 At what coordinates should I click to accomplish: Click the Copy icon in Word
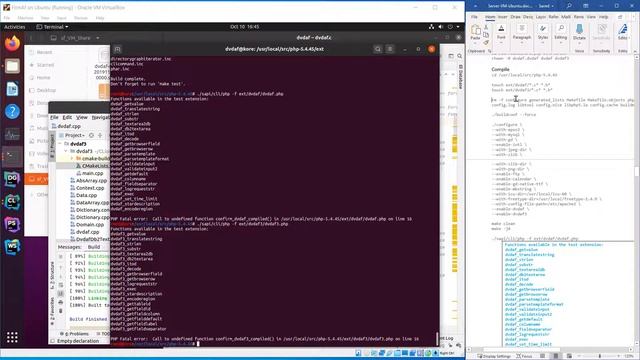point(486,35)
